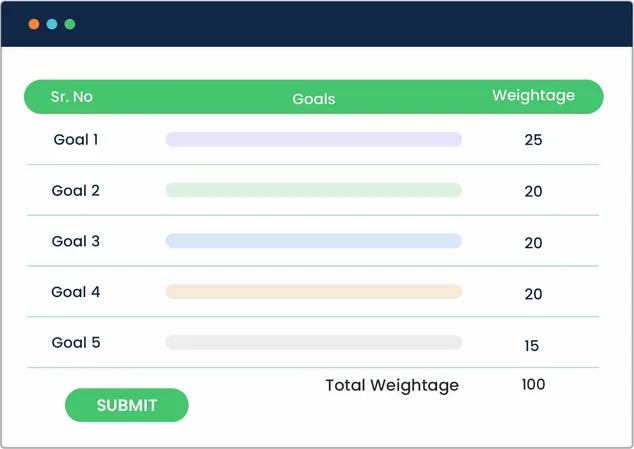Click the Total Weightage label

[x=392, y=385]
